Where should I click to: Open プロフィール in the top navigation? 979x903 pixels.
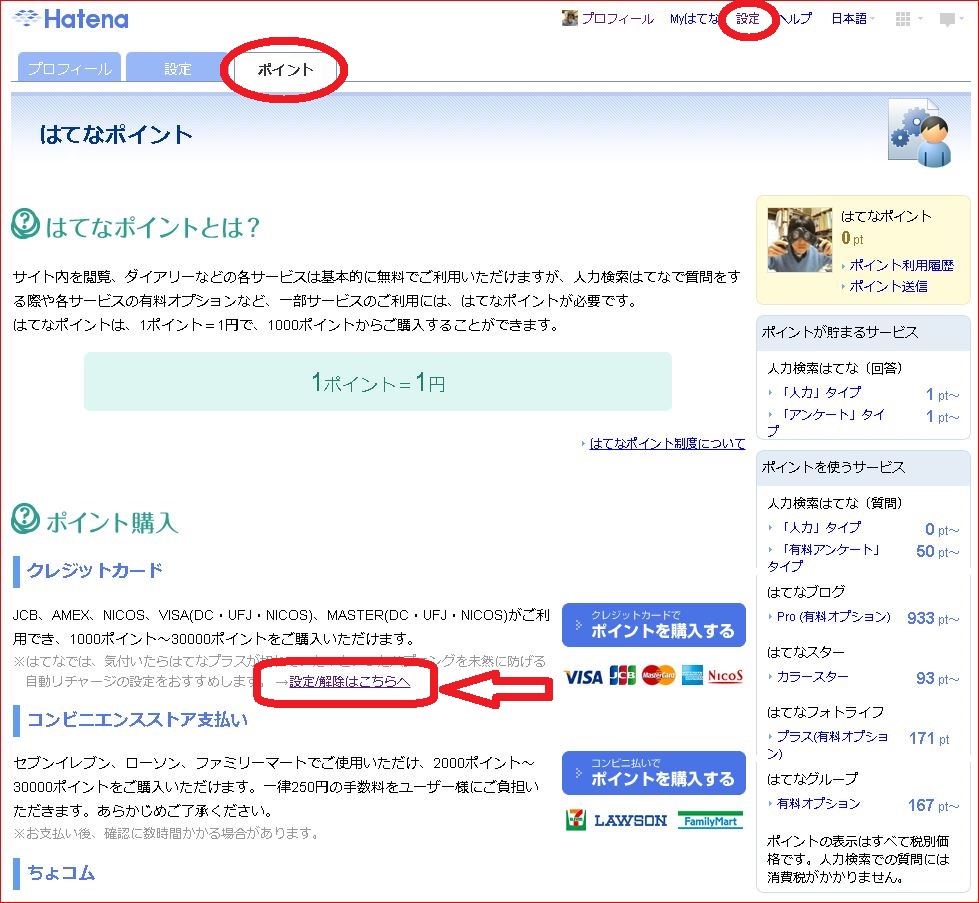click(x=617, y=19)
